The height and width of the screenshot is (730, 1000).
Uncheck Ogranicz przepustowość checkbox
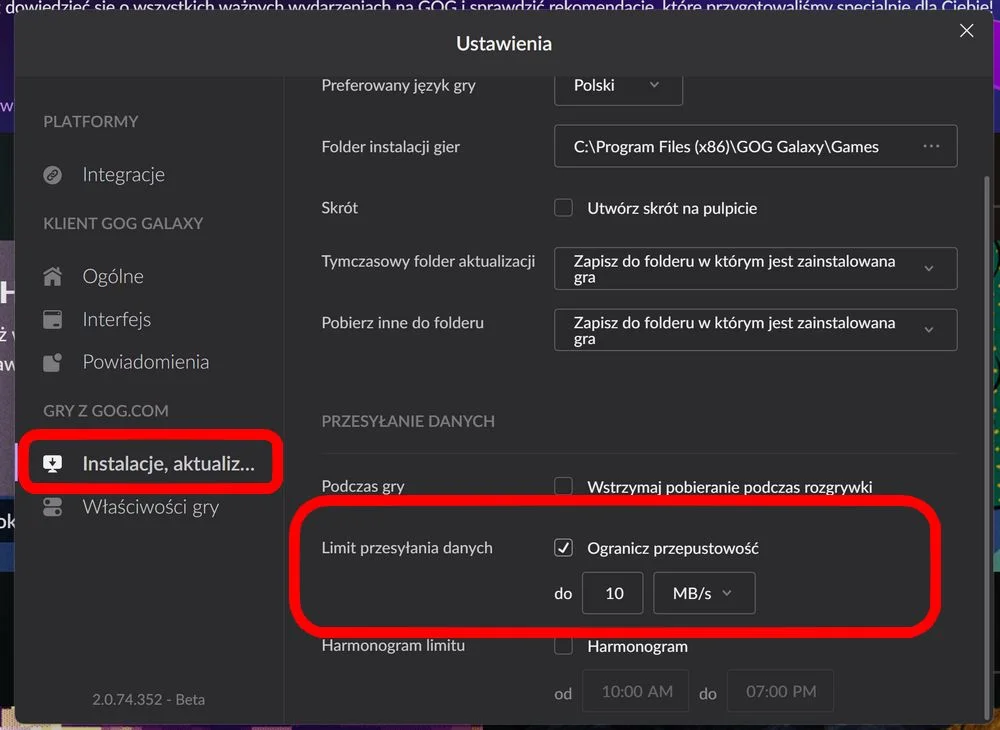click(563, 548)
